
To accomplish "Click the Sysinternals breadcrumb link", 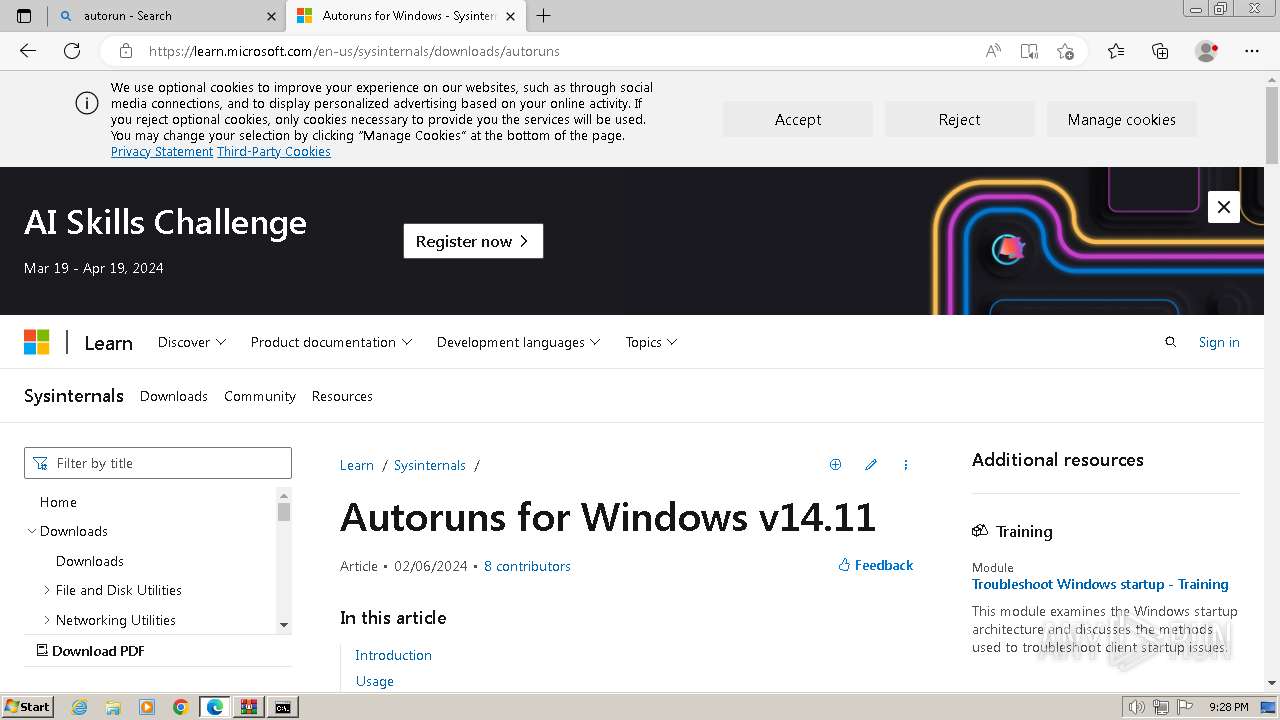I will (430, 465).
